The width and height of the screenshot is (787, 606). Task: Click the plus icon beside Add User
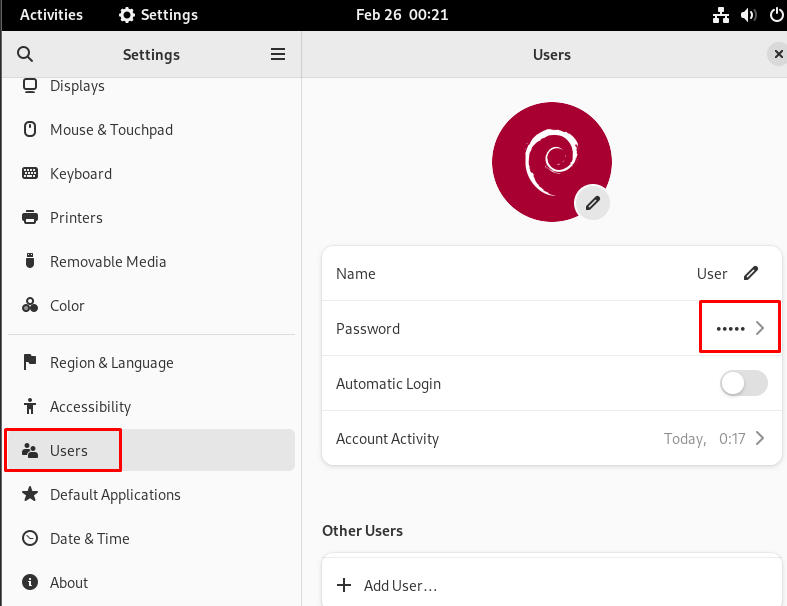[344, 585]
